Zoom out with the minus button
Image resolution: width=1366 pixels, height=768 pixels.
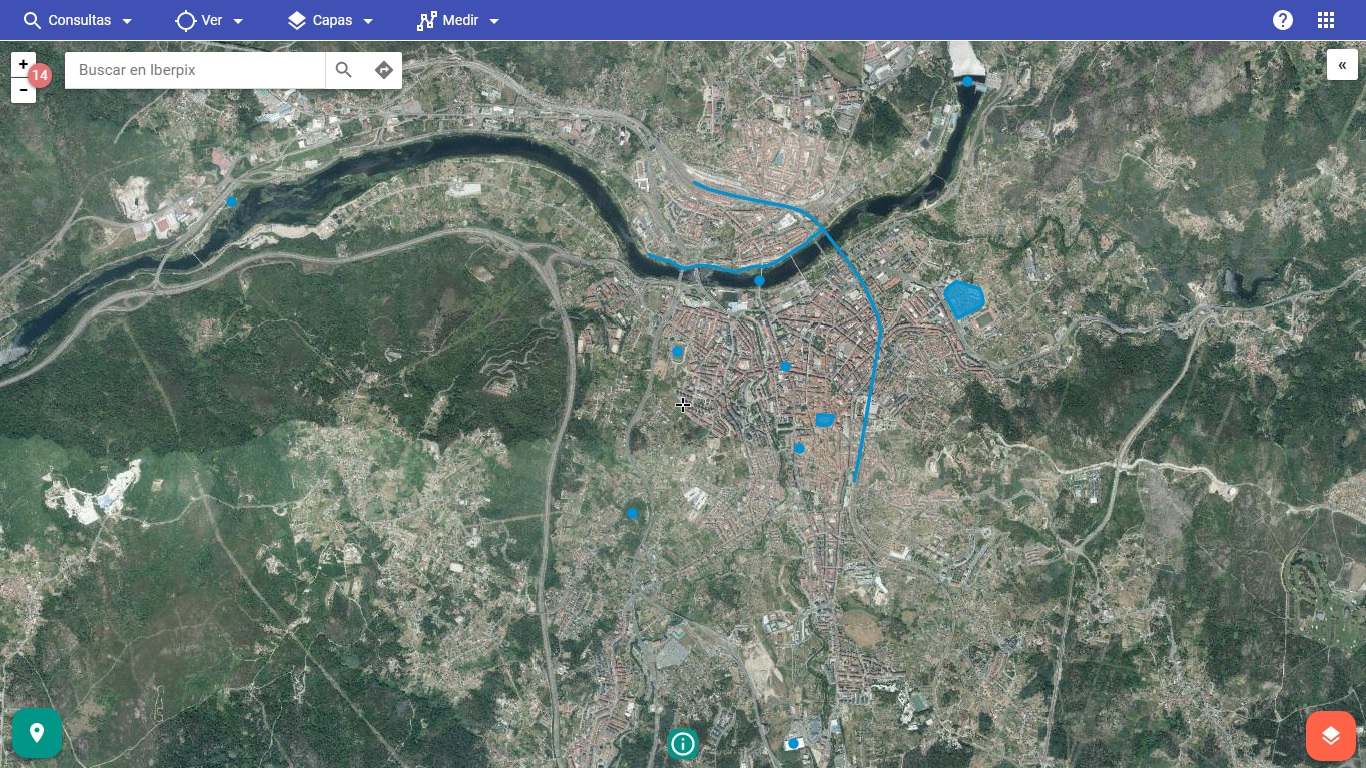[x=23, y=90]
